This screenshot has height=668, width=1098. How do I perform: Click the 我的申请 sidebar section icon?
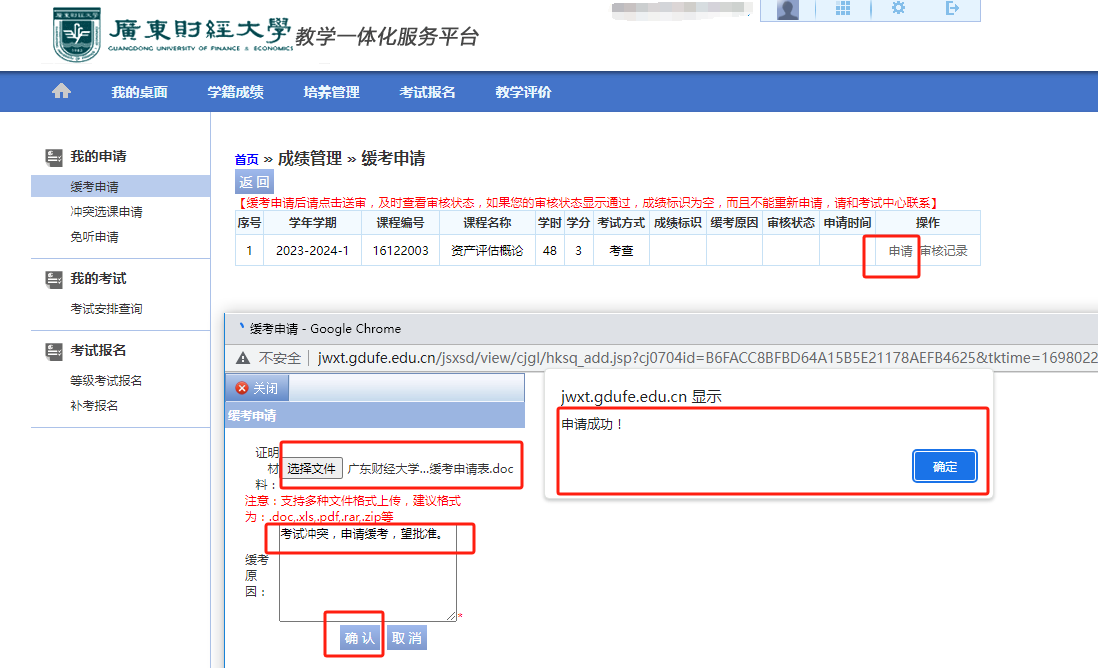(54, 157)
